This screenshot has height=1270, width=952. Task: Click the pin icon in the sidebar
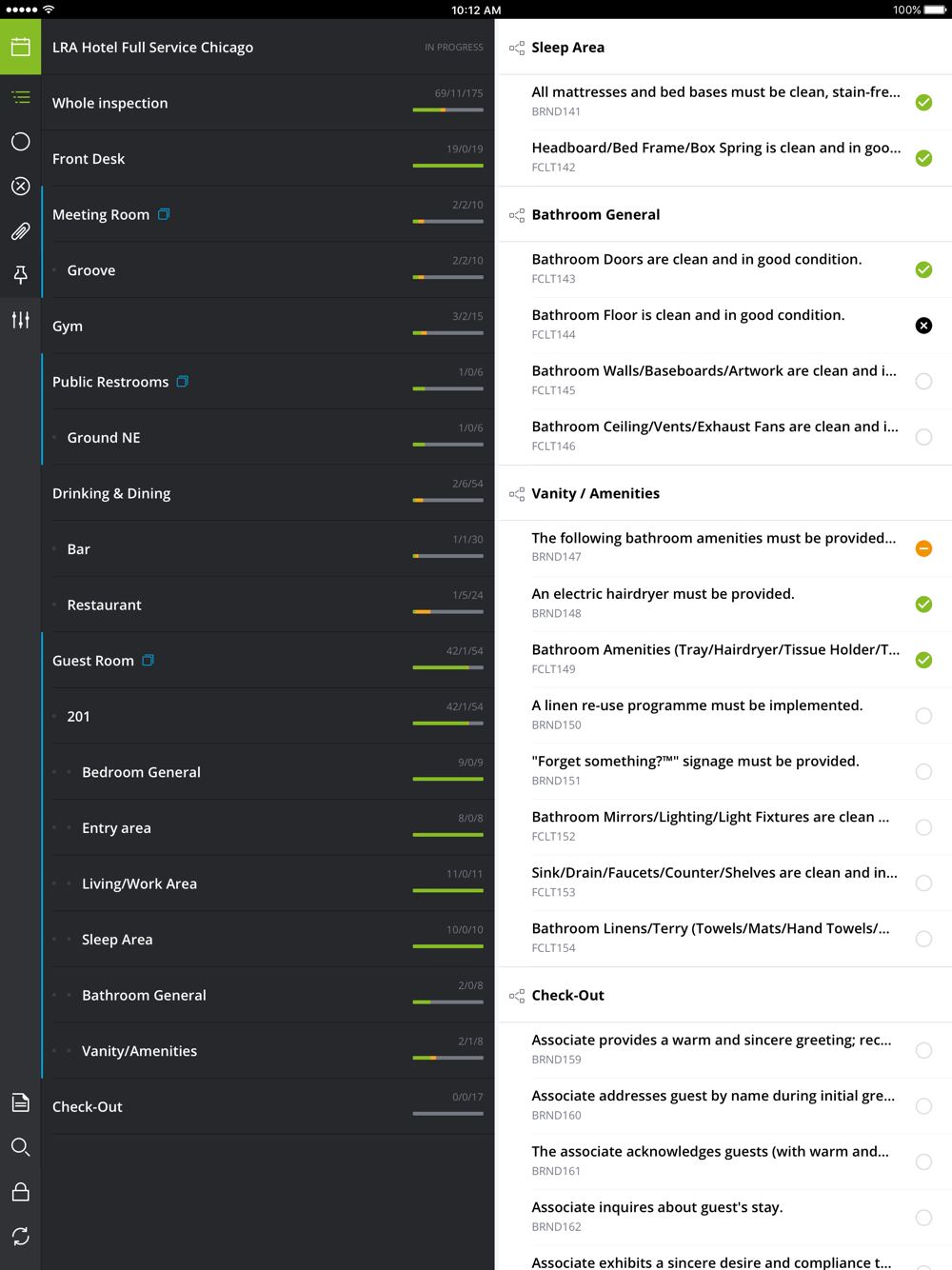(x=20, y=275)
